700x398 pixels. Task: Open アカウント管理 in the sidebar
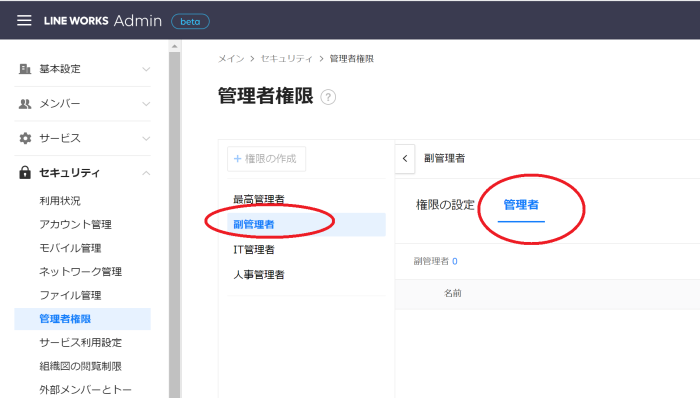point(75,224)
